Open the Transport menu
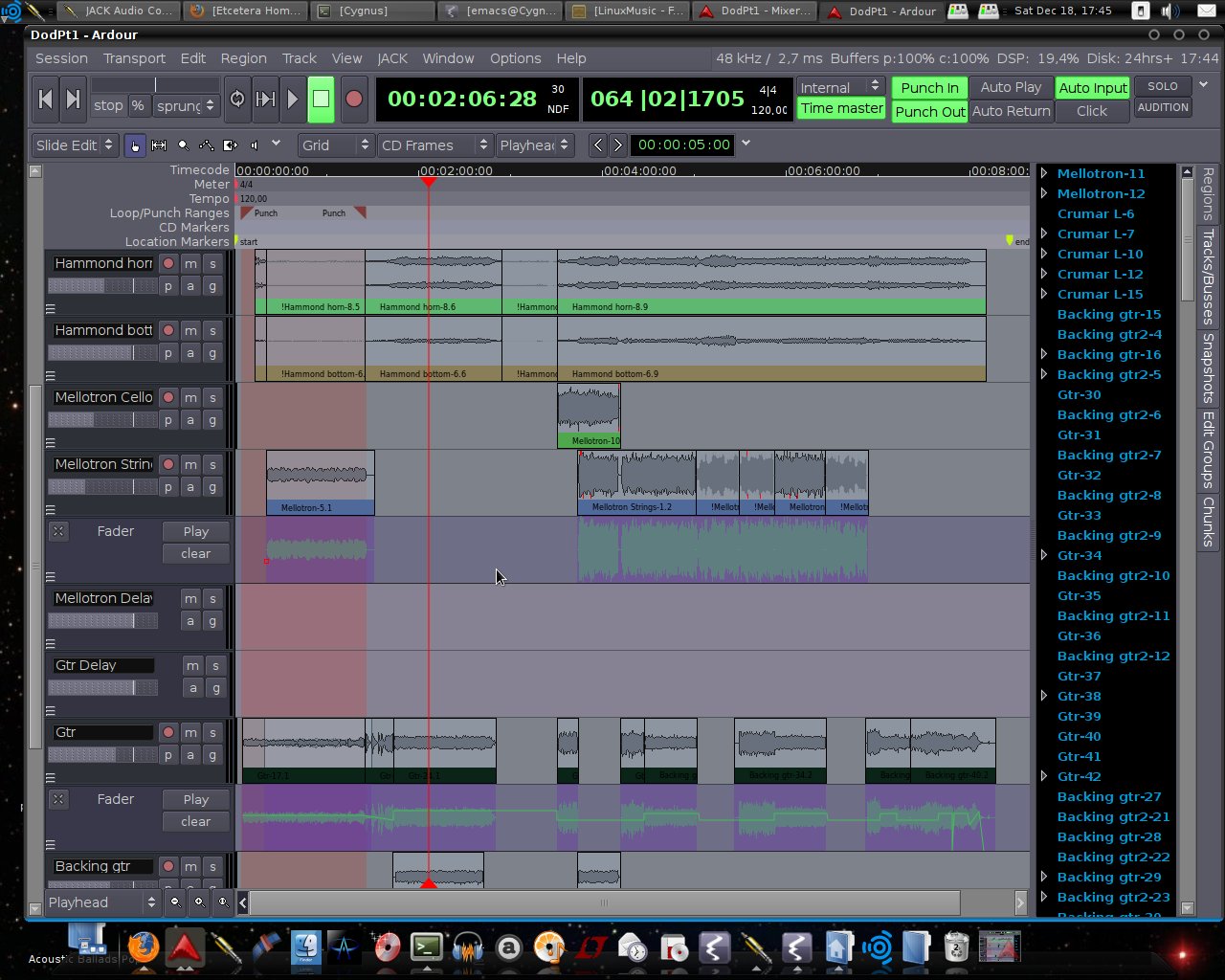 click(134, 58)
